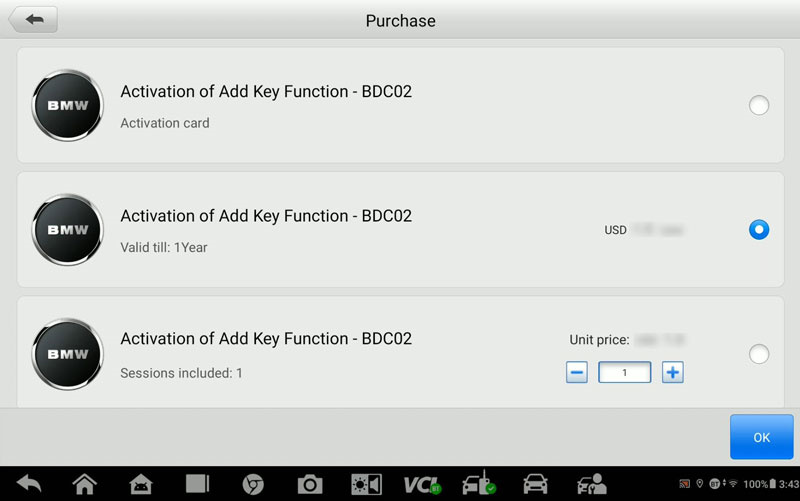
Task: Open recent apps square icon
Action: pos(197,484)
